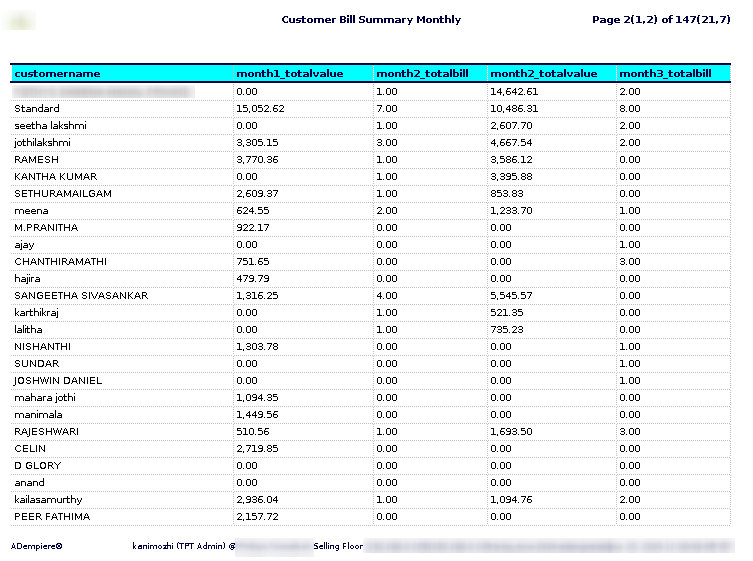Click the 2,719.85 value for CELIN
Screen dimensions: 753x561
point(257,449)
